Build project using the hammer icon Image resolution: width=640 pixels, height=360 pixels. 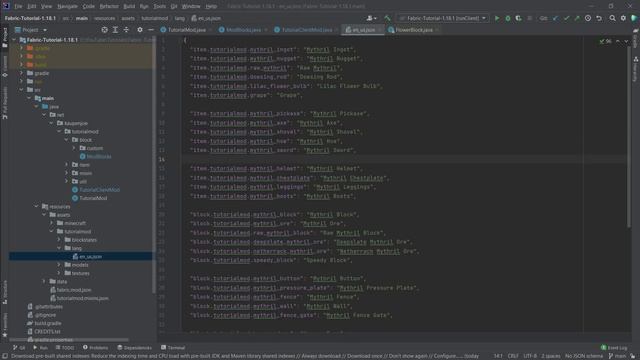[387, 18]
